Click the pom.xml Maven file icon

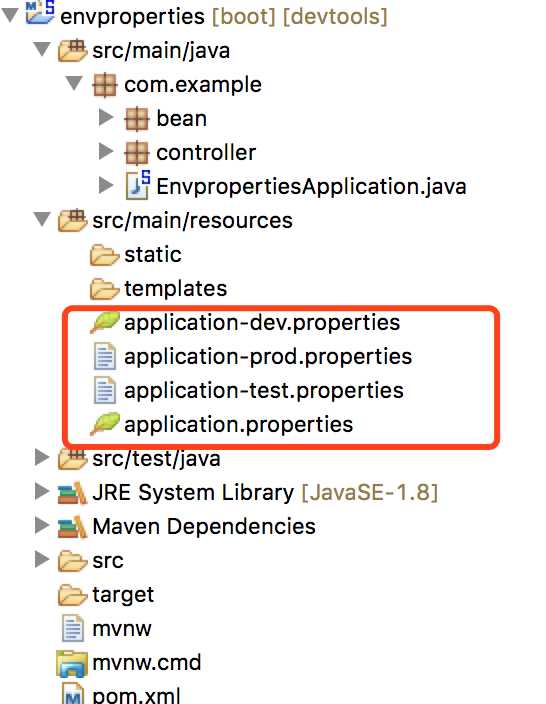coord(73,694)
